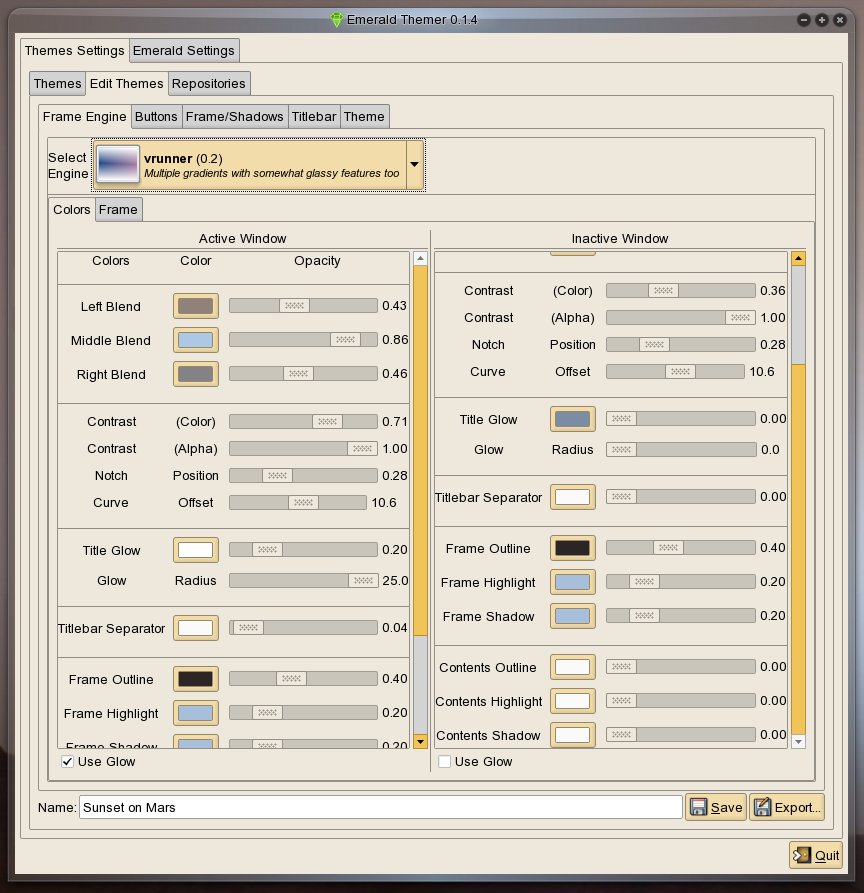Click Active Glow Radius slider
This screenshot has height=893, width=864.
[x=303, y=580]
